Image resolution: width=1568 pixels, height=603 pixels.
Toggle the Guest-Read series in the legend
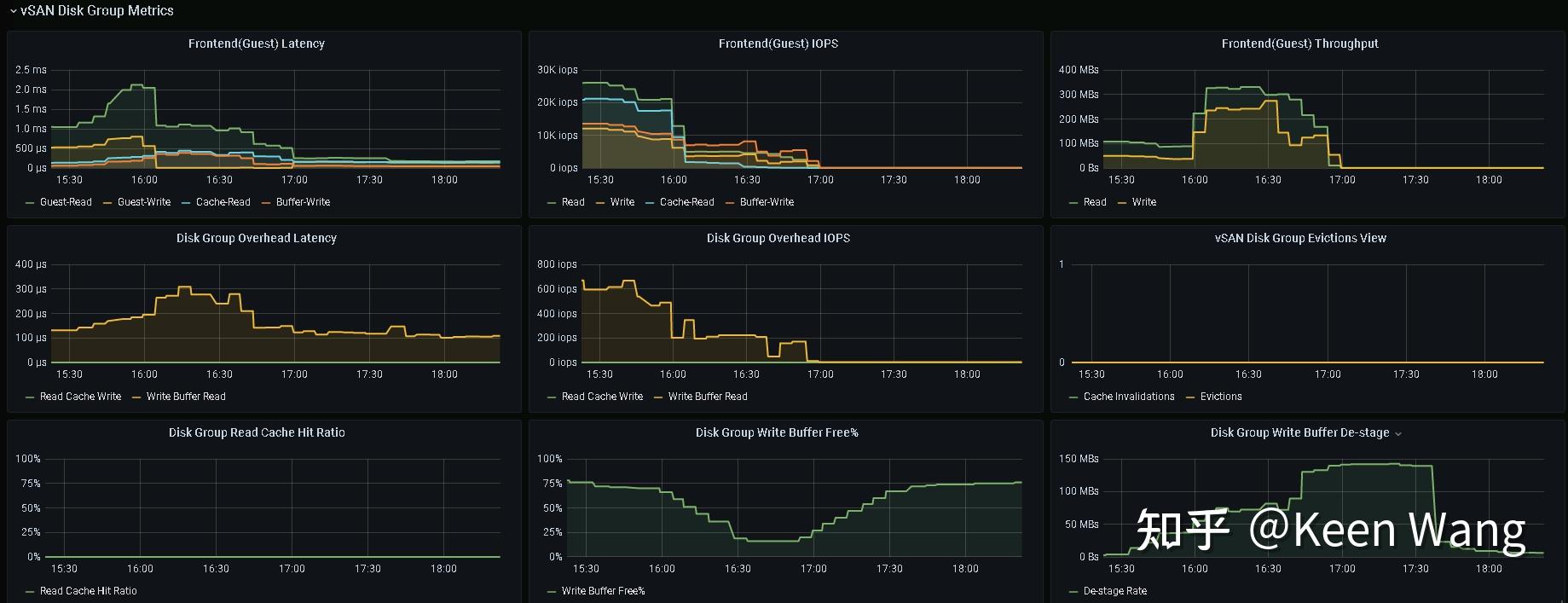click(x=66, y=202)
